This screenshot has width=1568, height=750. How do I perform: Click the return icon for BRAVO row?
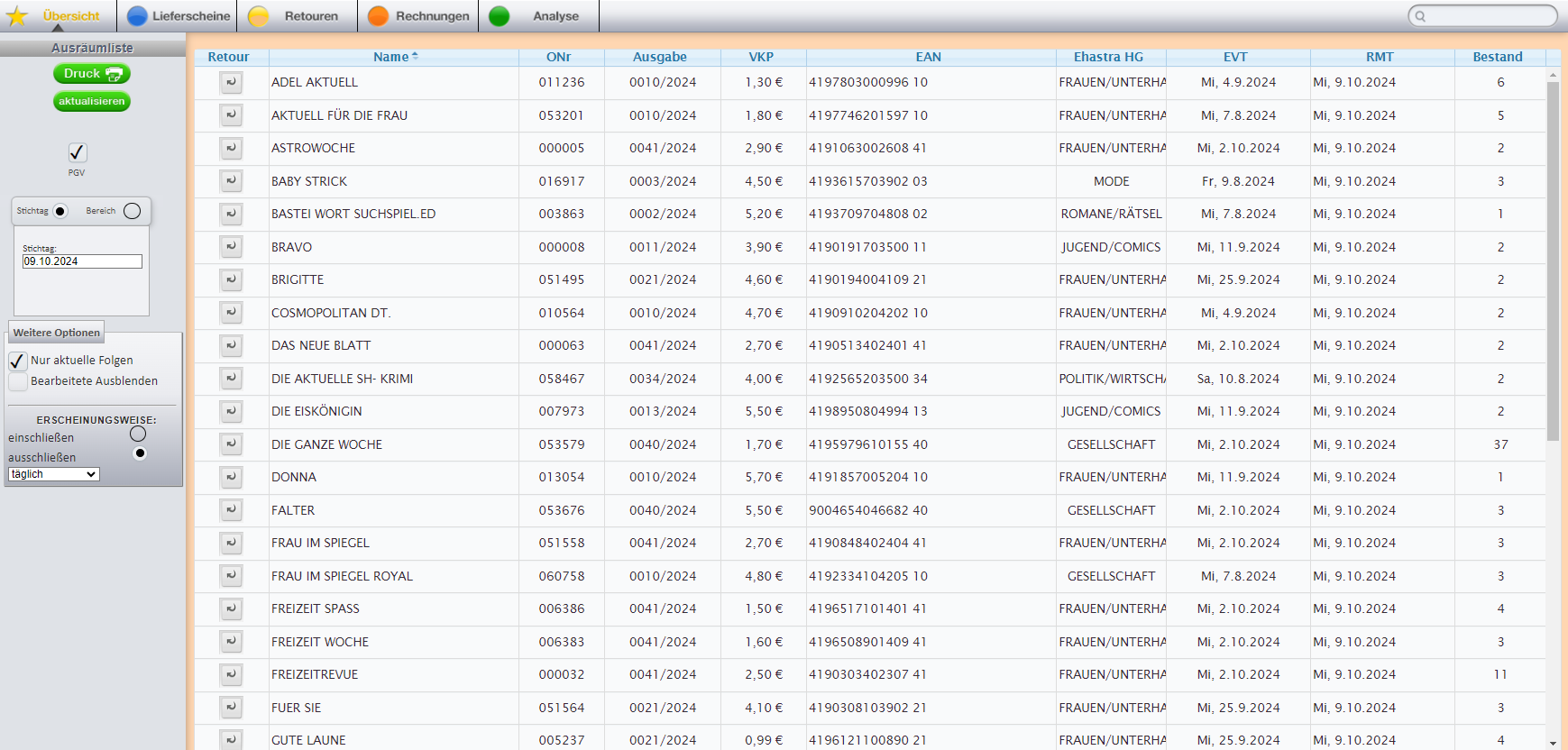[x=231, y=247]
